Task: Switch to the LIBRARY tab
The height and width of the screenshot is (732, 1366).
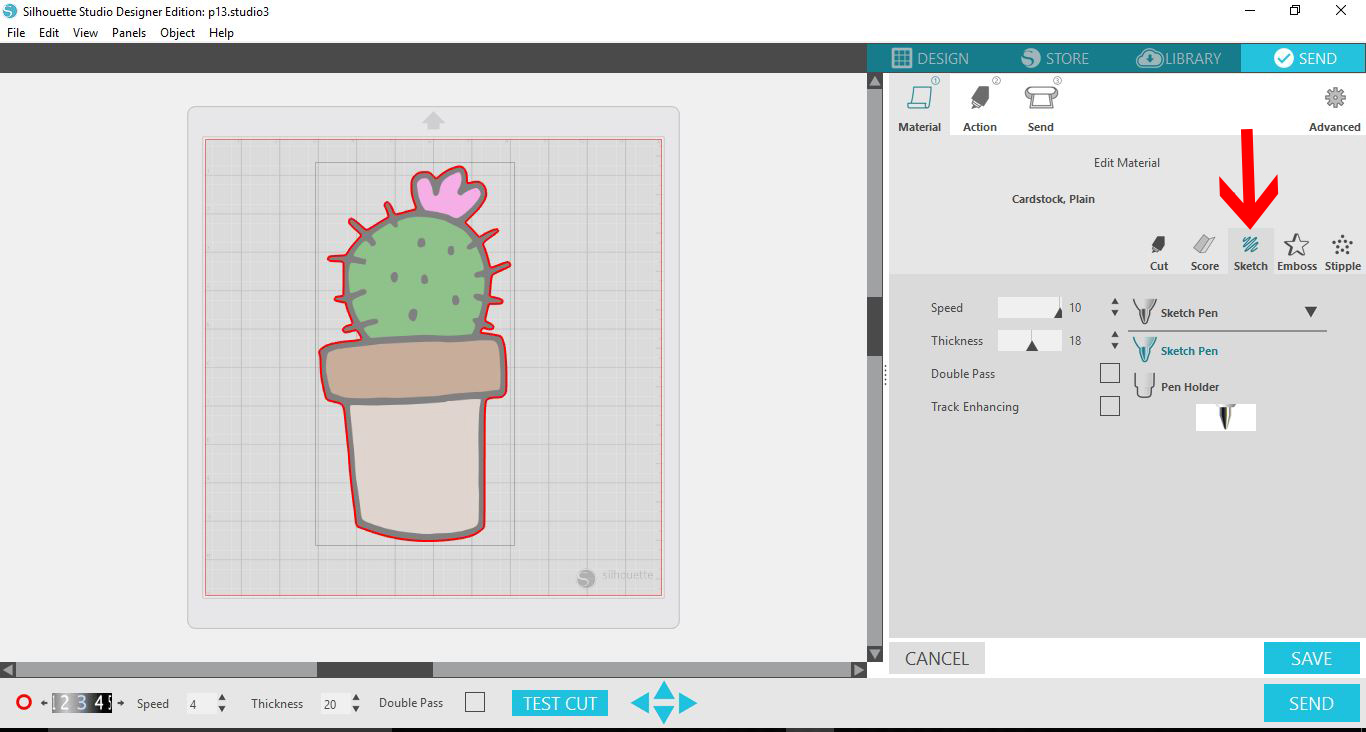Action: 1178,58
